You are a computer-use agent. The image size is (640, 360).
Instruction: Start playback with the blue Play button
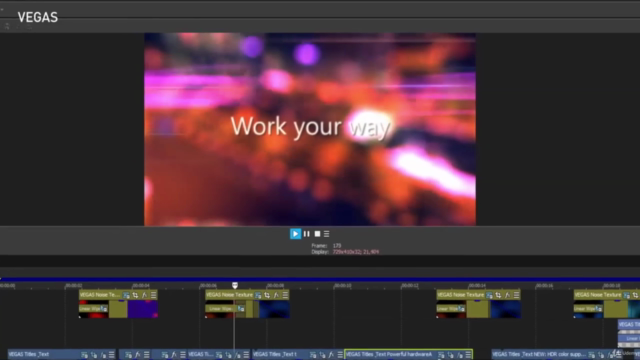point(295,234)
